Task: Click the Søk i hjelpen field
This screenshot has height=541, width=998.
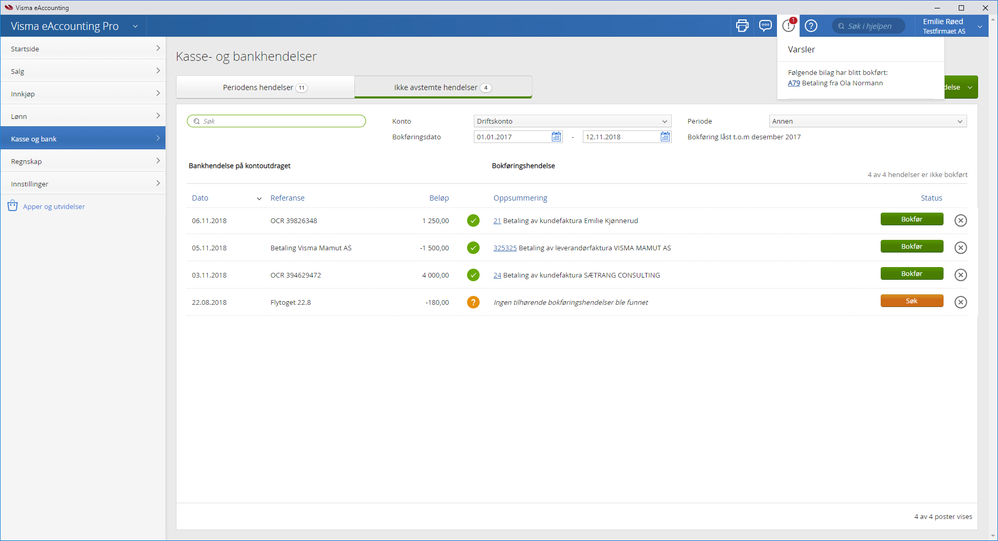Action: [869, 26]
